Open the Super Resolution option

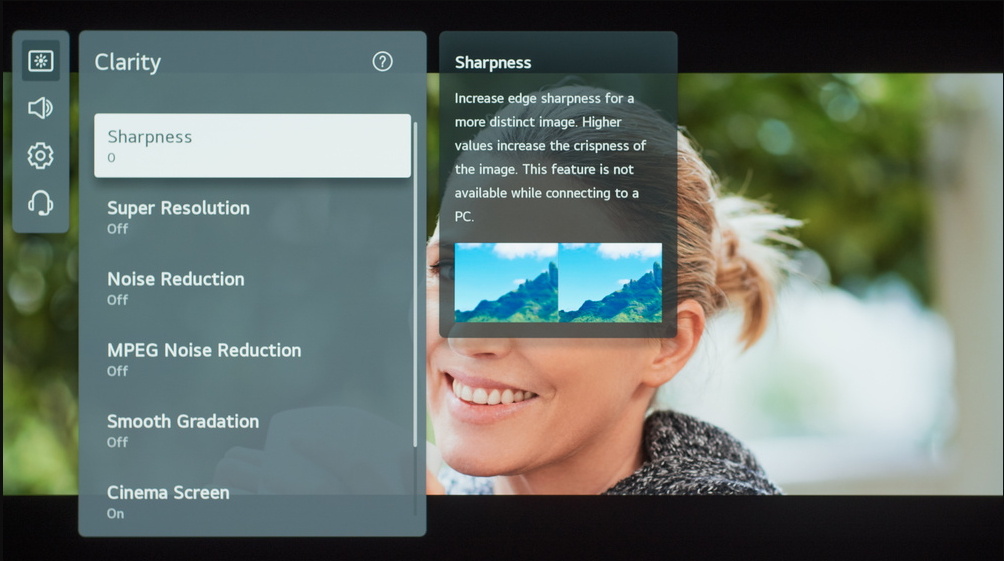pyautogui.click(x=252, y=217)
